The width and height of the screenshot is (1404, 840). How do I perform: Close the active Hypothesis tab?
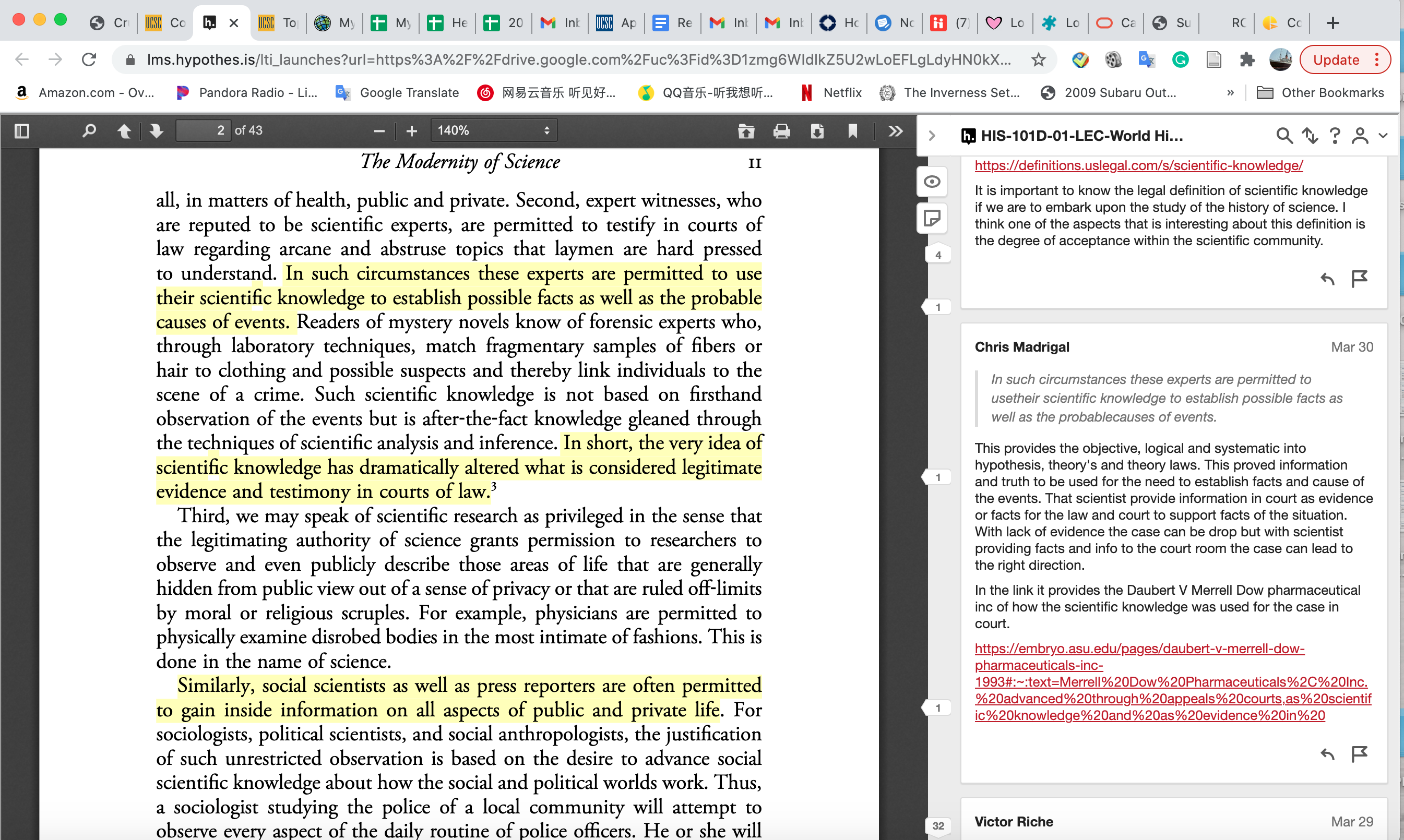234,23
